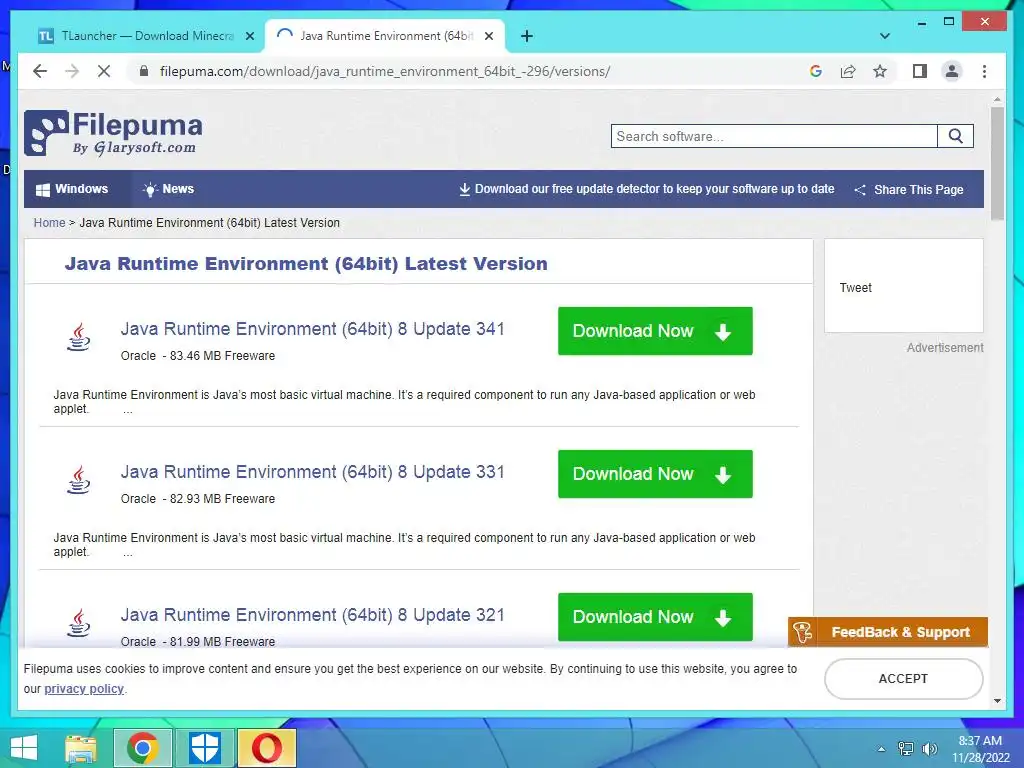Screen dimensions: 1024x768
Task: Open Windows Defender shield taskbar icon
Action: 205,748
